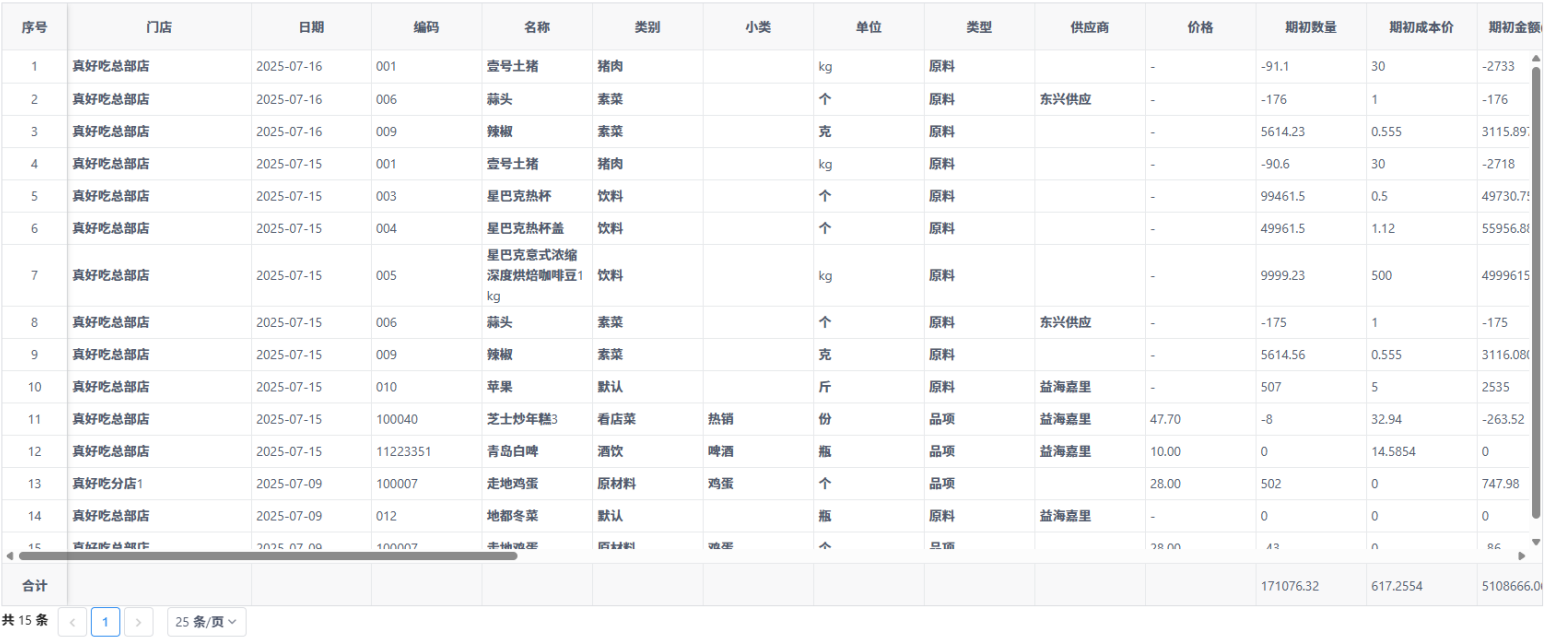Select the 青岛白啤 item name cell
Viewport: 1550px width, 640px height.
[x=512, y=452]
